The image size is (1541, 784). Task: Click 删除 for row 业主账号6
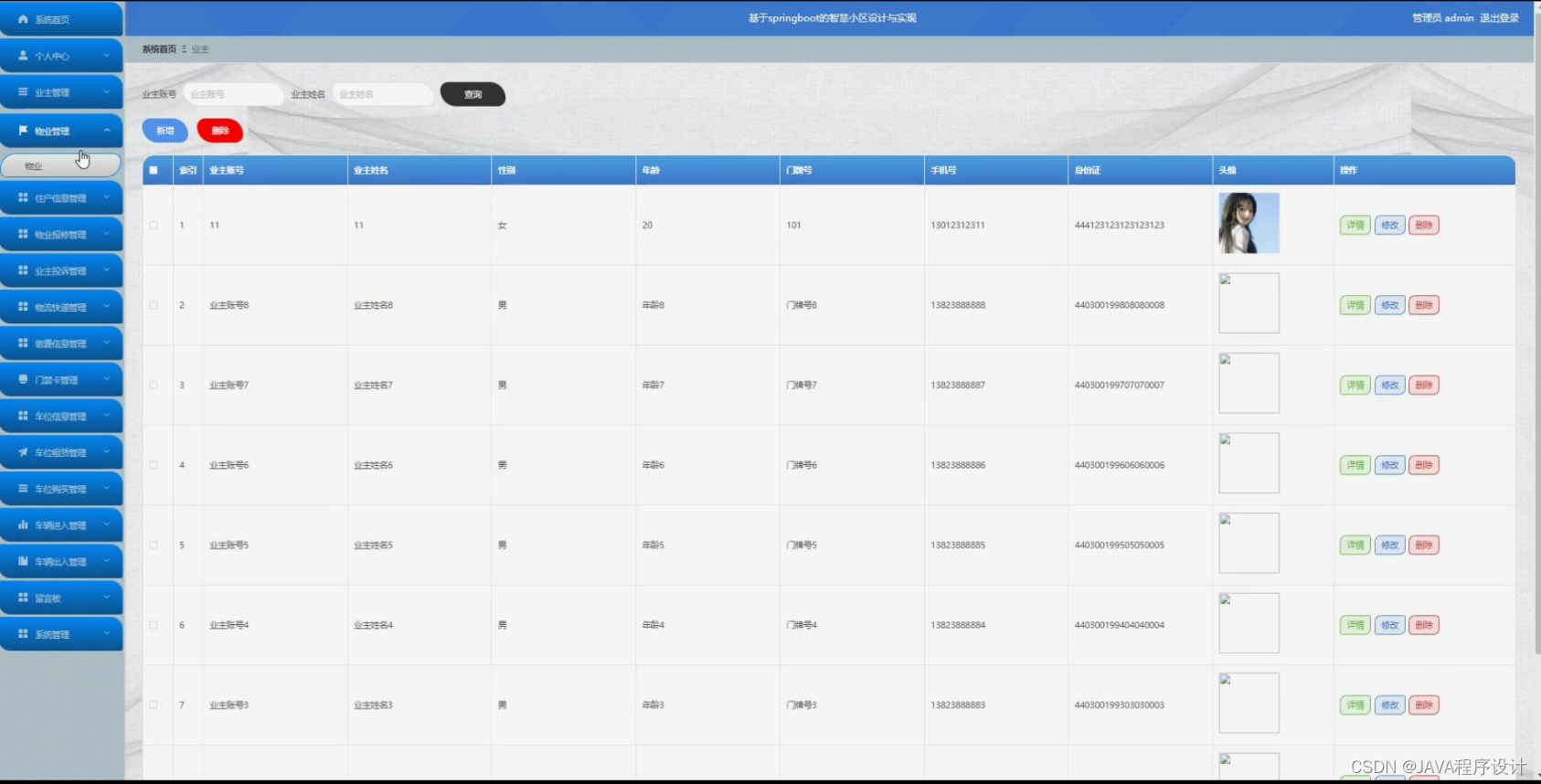(x=1424, y=465)
